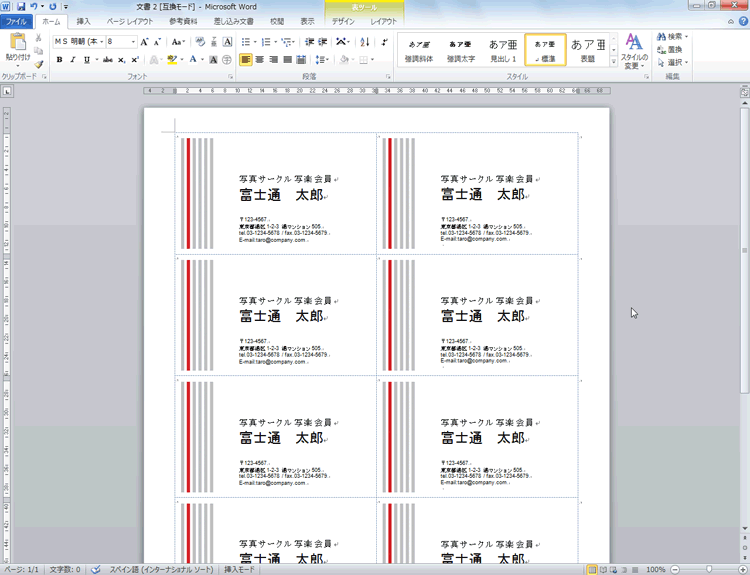Viewport: 750px width, 575px height.
Task: Toggle the left align button
Action: pos(245,60)
